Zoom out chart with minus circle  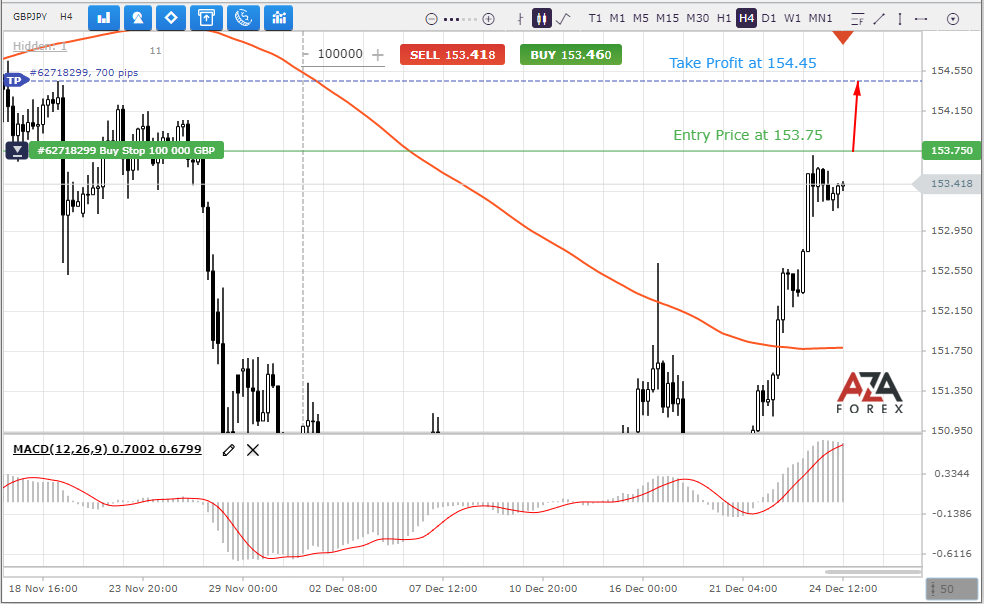[431, 19]
